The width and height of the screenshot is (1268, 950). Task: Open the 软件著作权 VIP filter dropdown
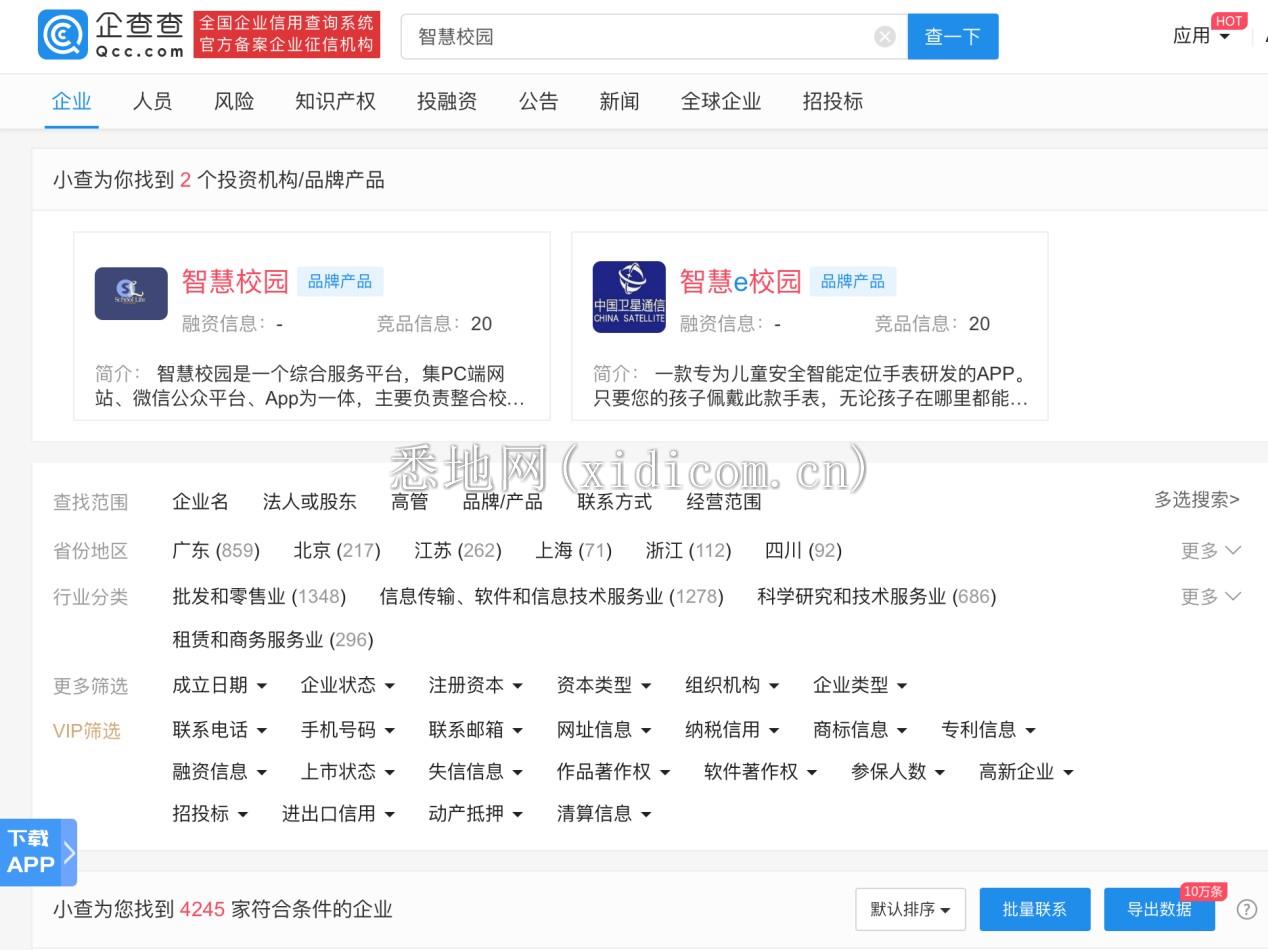pos(761,772)
